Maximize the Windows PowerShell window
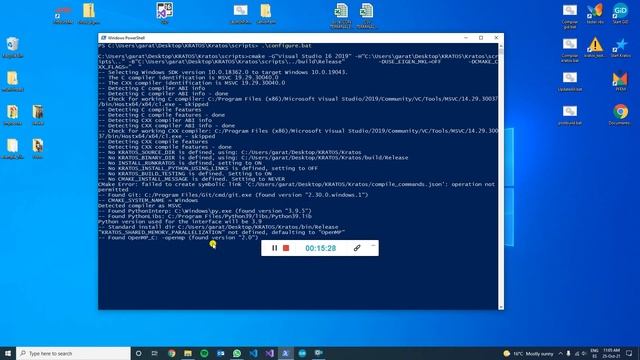 click(481, 38)
